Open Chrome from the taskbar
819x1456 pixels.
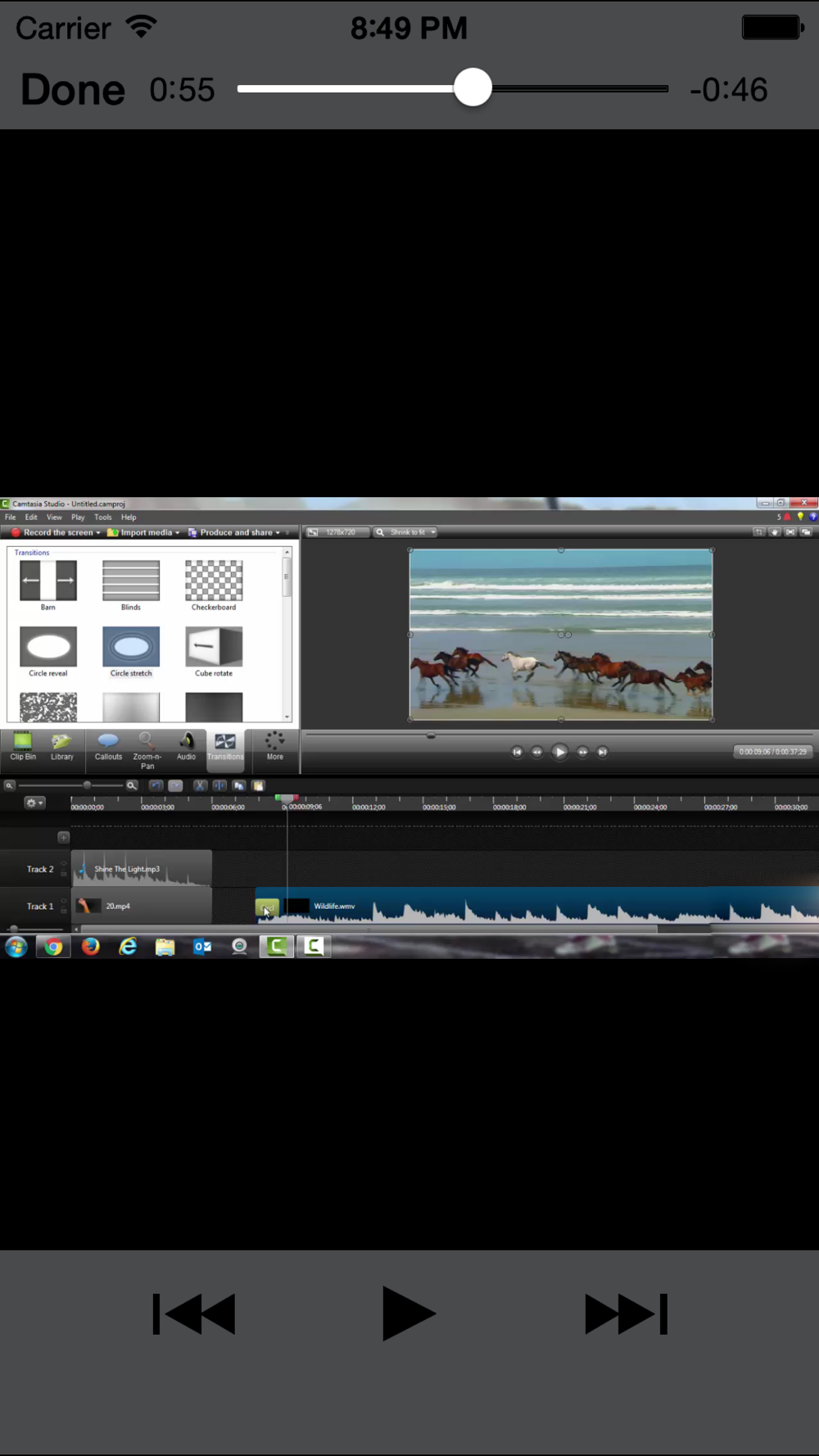(x=53, y=947)
